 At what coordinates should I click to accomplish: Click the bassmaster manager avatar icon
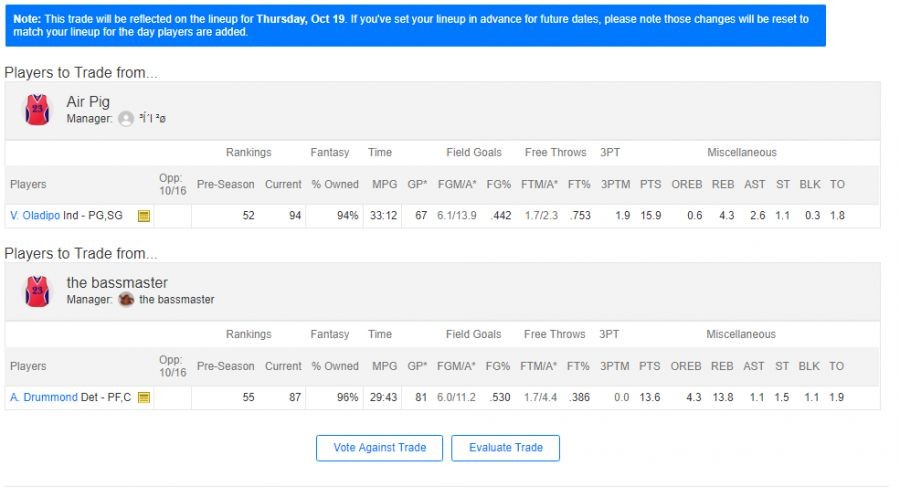pyautogui.click(x=126, y=299)
